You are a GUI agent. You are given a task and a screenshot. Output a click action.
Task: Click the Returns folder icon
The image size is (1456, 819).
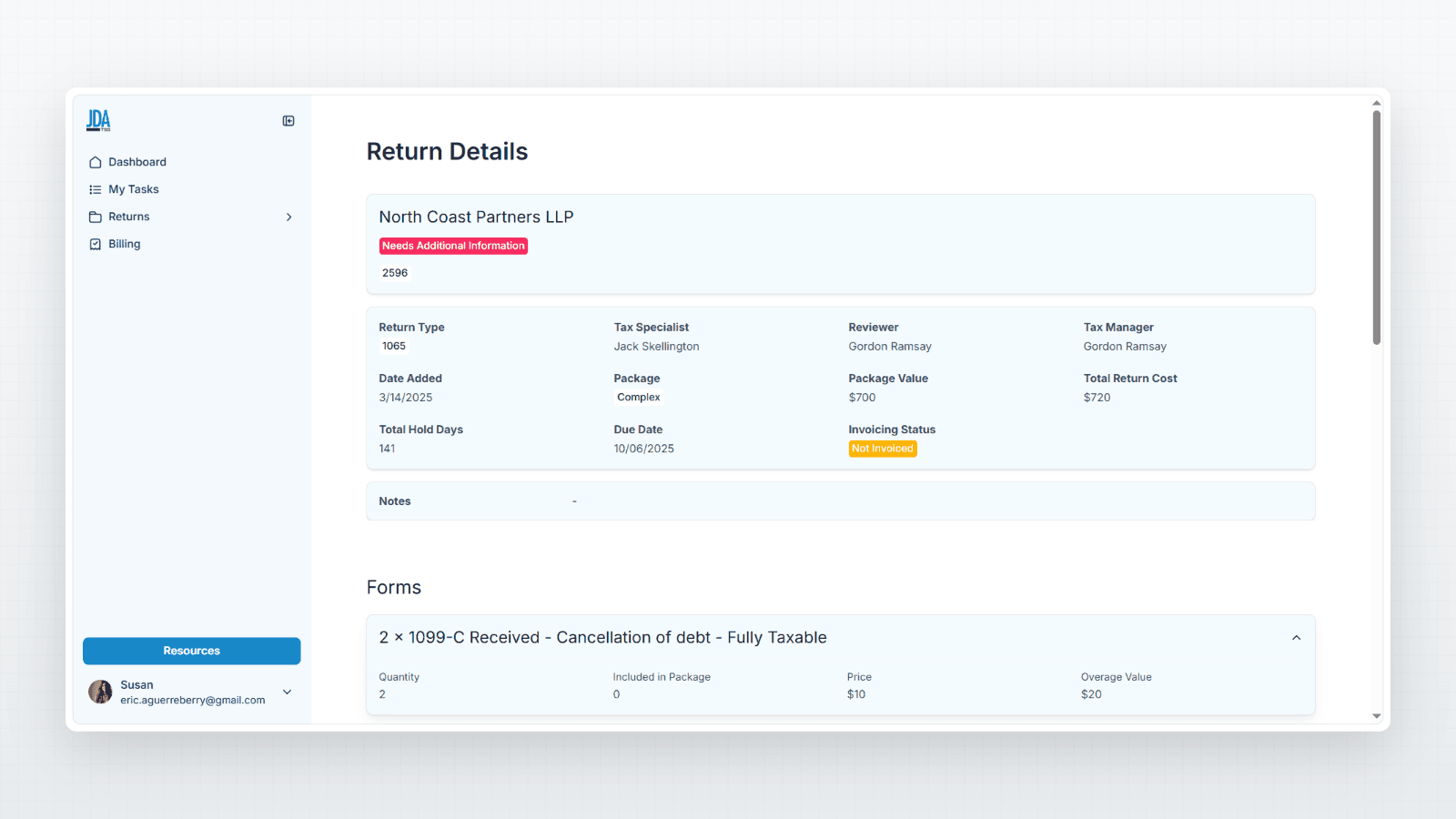coord(96,217)
